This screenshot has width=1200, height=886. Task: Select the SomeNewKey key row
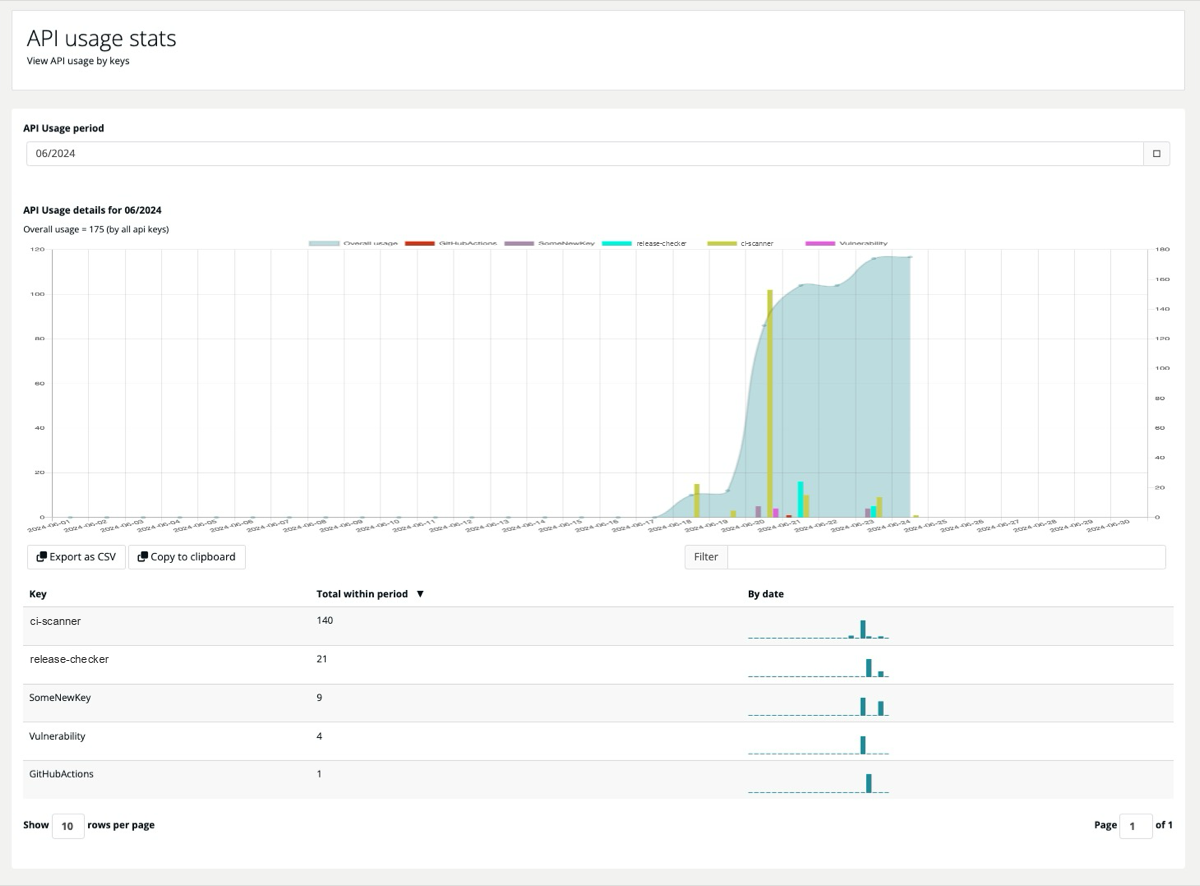click(x=598, y=703)
